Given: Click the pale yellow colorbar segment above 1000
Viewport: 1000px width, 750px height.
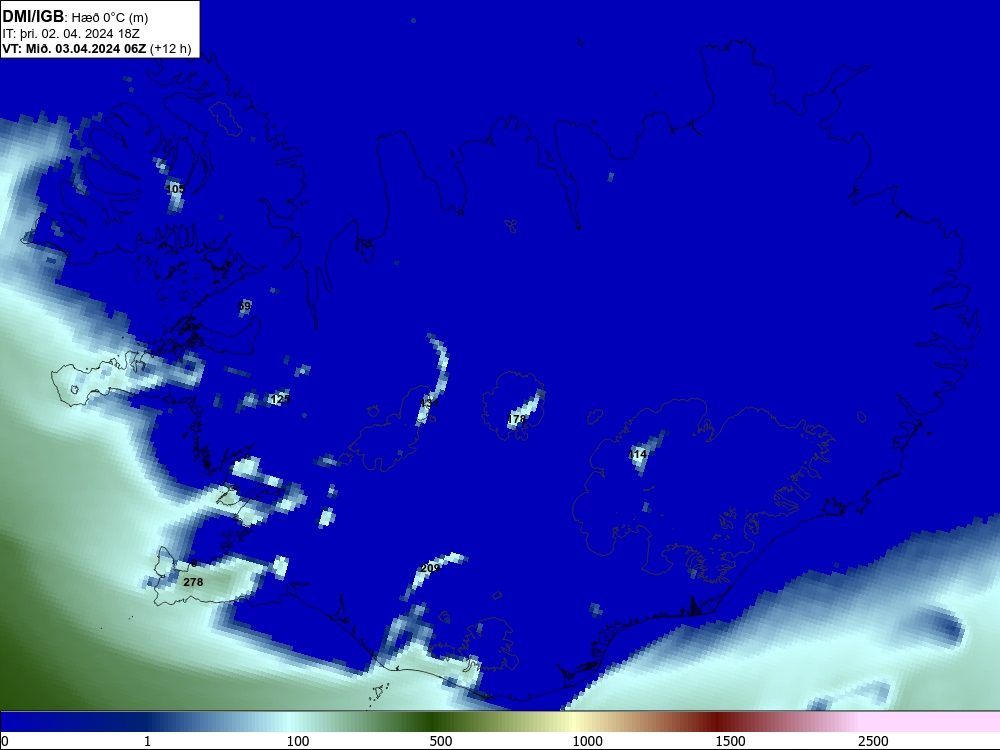Looking at the screenshot, I should [576, 722].
